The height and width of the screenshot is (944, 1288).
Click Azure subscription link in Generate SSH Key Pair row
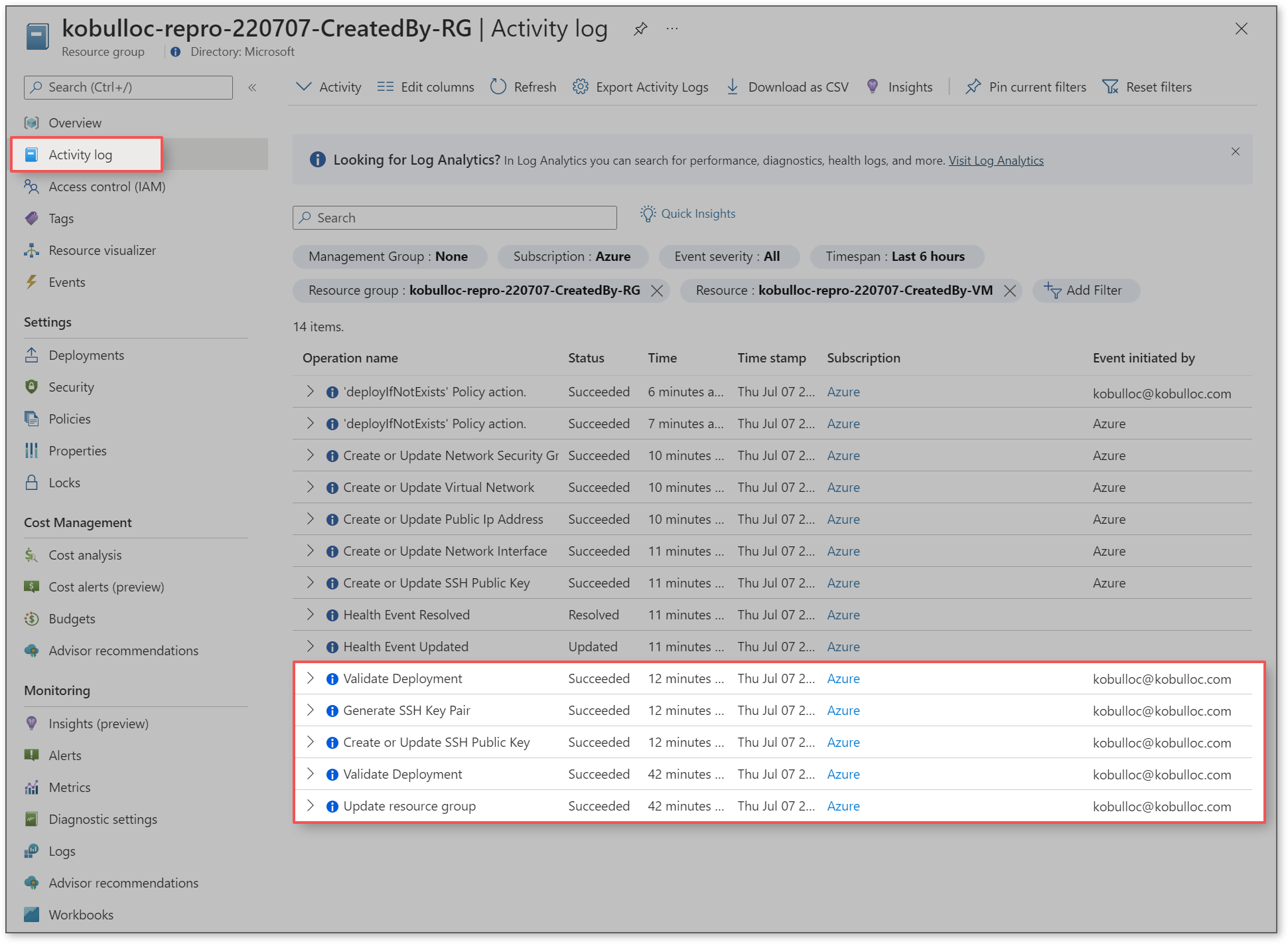coord(843,710)
